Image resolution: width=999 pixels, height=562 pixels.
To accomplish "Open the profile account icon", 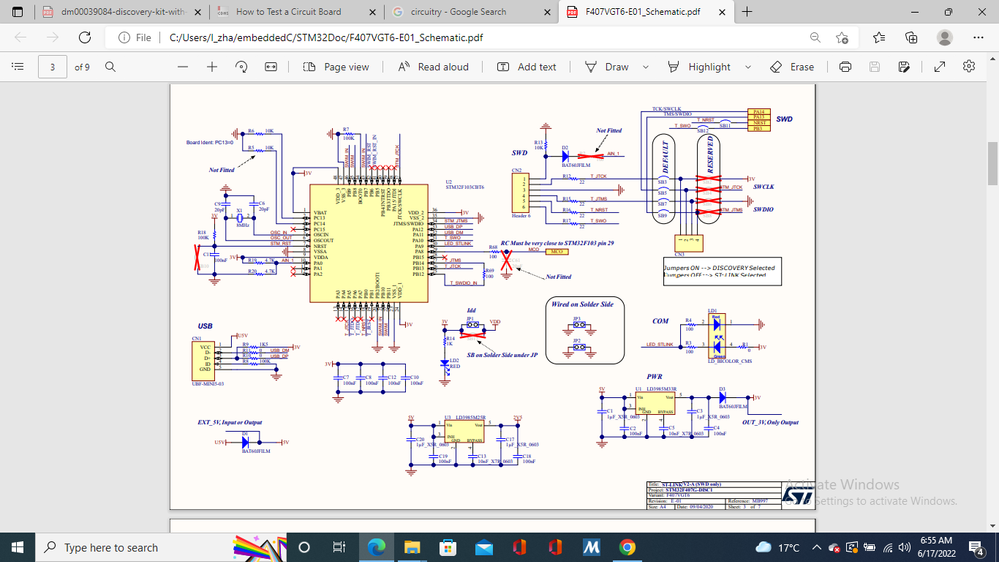I will point(944,38).
